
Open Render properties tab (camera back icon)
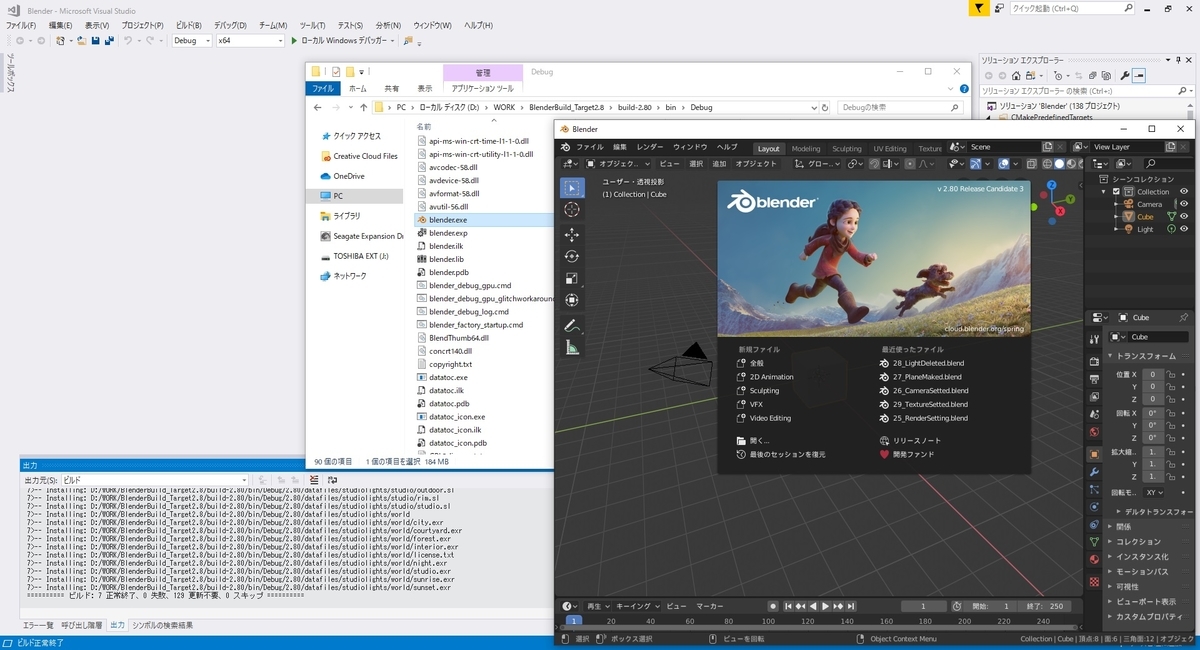click(1094, 360)
